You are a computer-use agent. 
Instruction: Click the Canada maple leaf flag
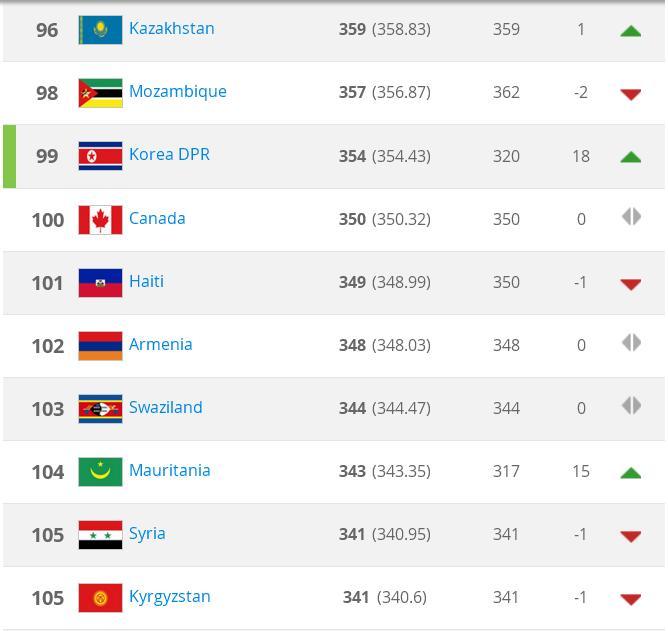point(101,220)
